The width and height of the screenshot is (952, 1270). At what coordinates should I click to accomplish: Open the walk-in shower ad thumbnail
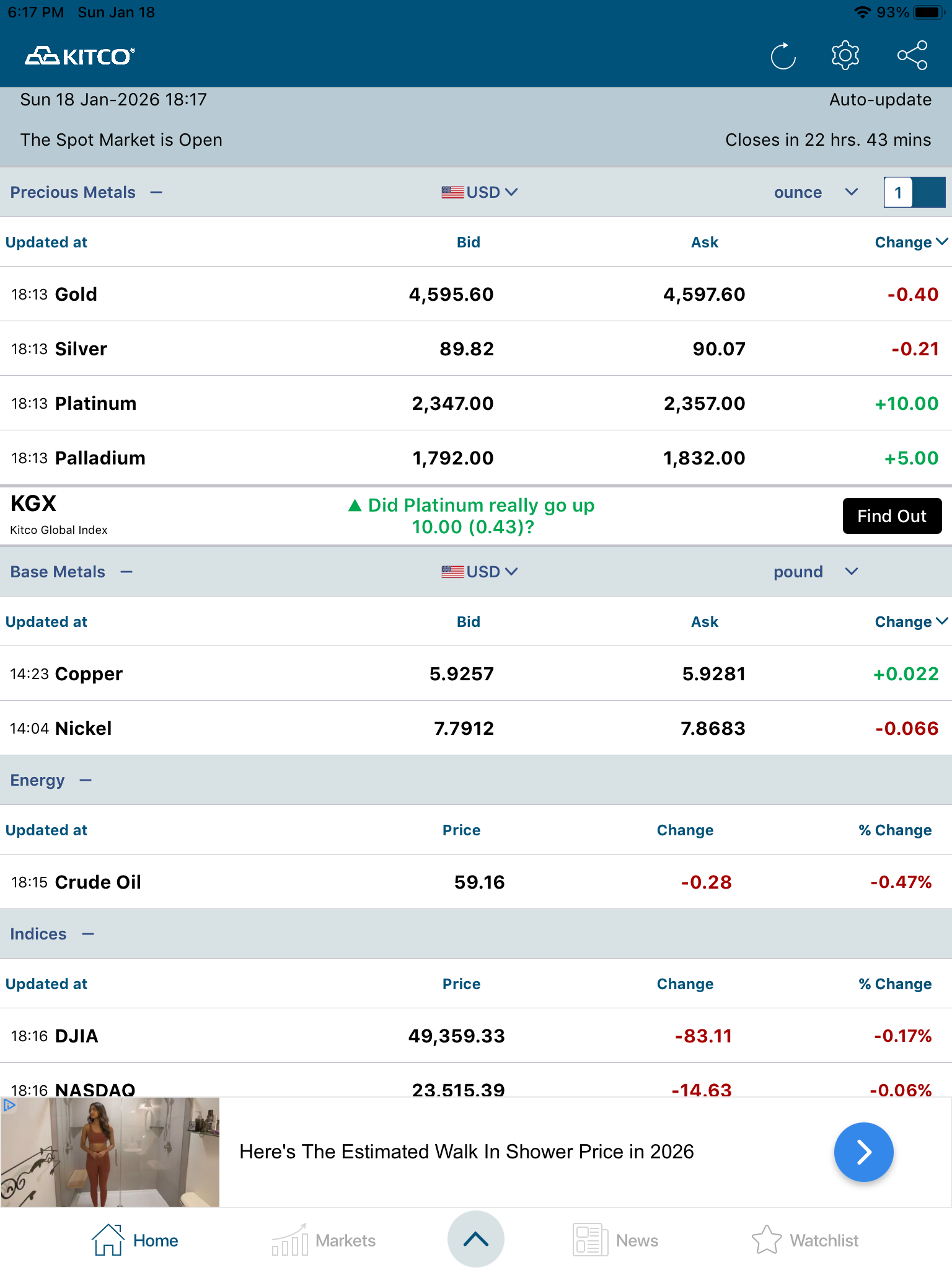click(x=110, y=1152)
